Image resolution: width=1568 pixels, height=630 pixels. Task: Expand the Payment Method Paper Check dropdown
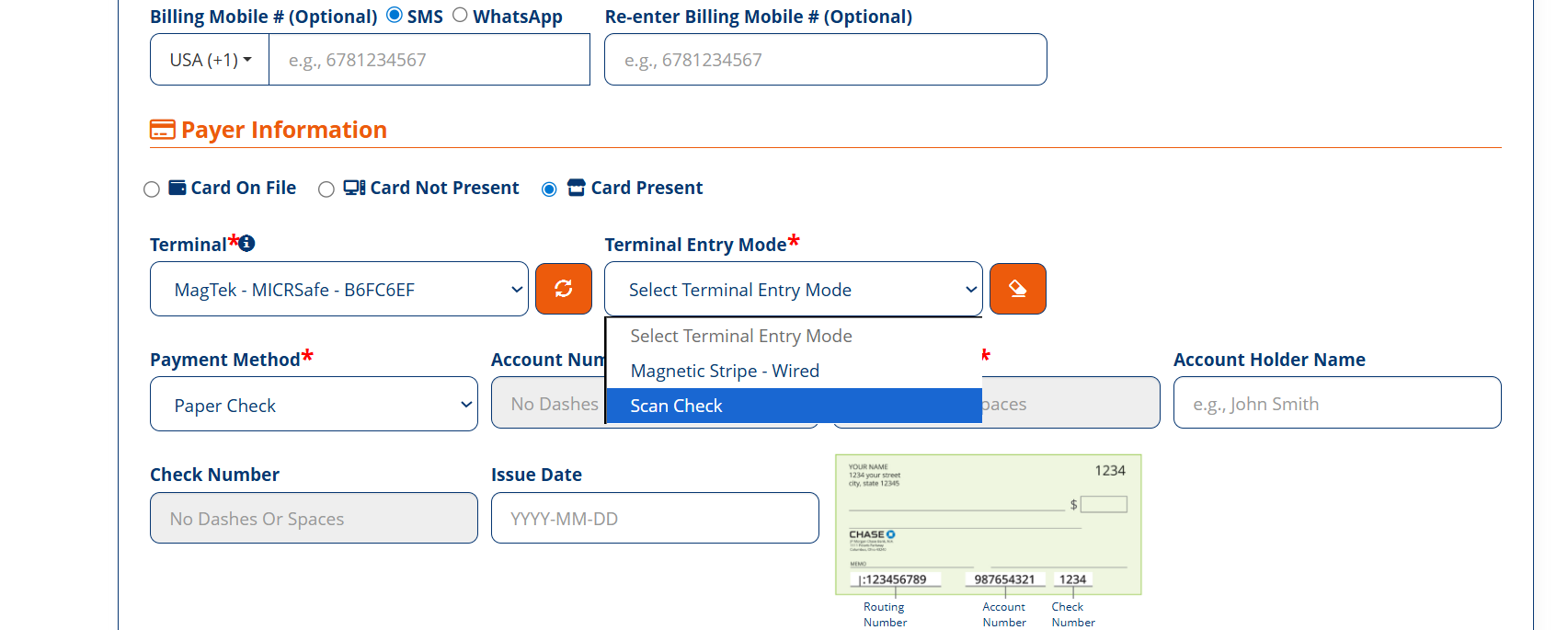click(314, 405)
